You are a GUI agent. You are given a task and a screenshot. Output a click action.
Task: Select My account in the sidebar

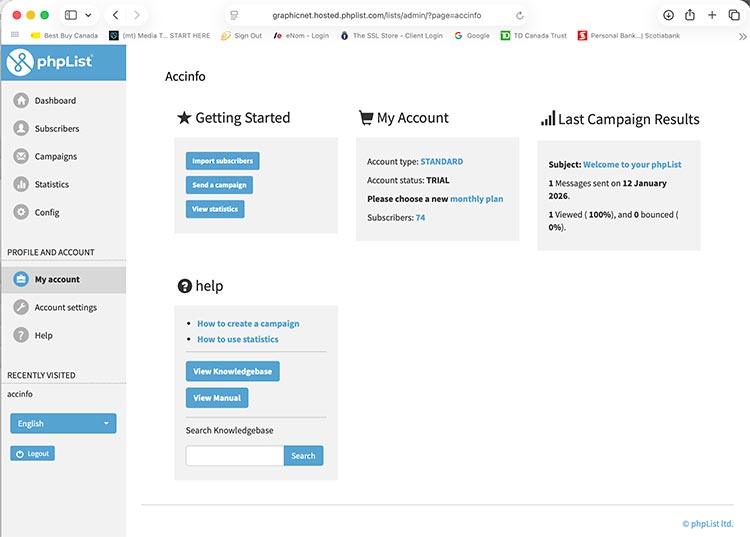click(57, 280)
